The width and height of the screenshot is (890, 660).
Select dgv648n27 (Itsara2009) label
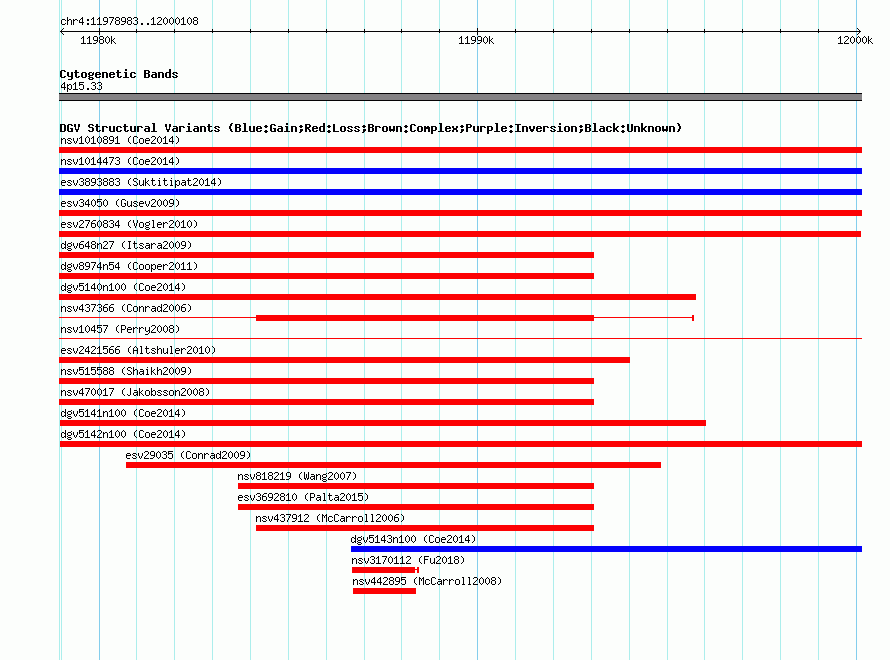tap(126, 245)
